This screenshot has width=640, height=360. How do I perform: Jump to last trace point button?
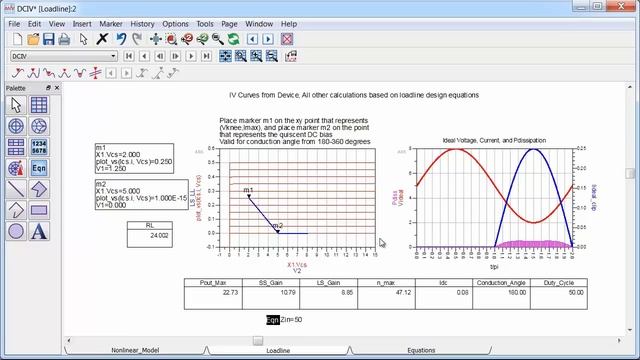[x=207, y=56]
